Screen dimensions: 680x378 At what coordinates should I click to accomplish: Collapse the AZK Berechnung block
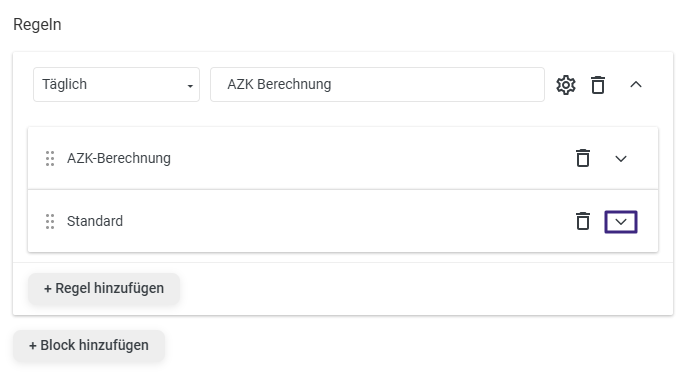(636, 85)
